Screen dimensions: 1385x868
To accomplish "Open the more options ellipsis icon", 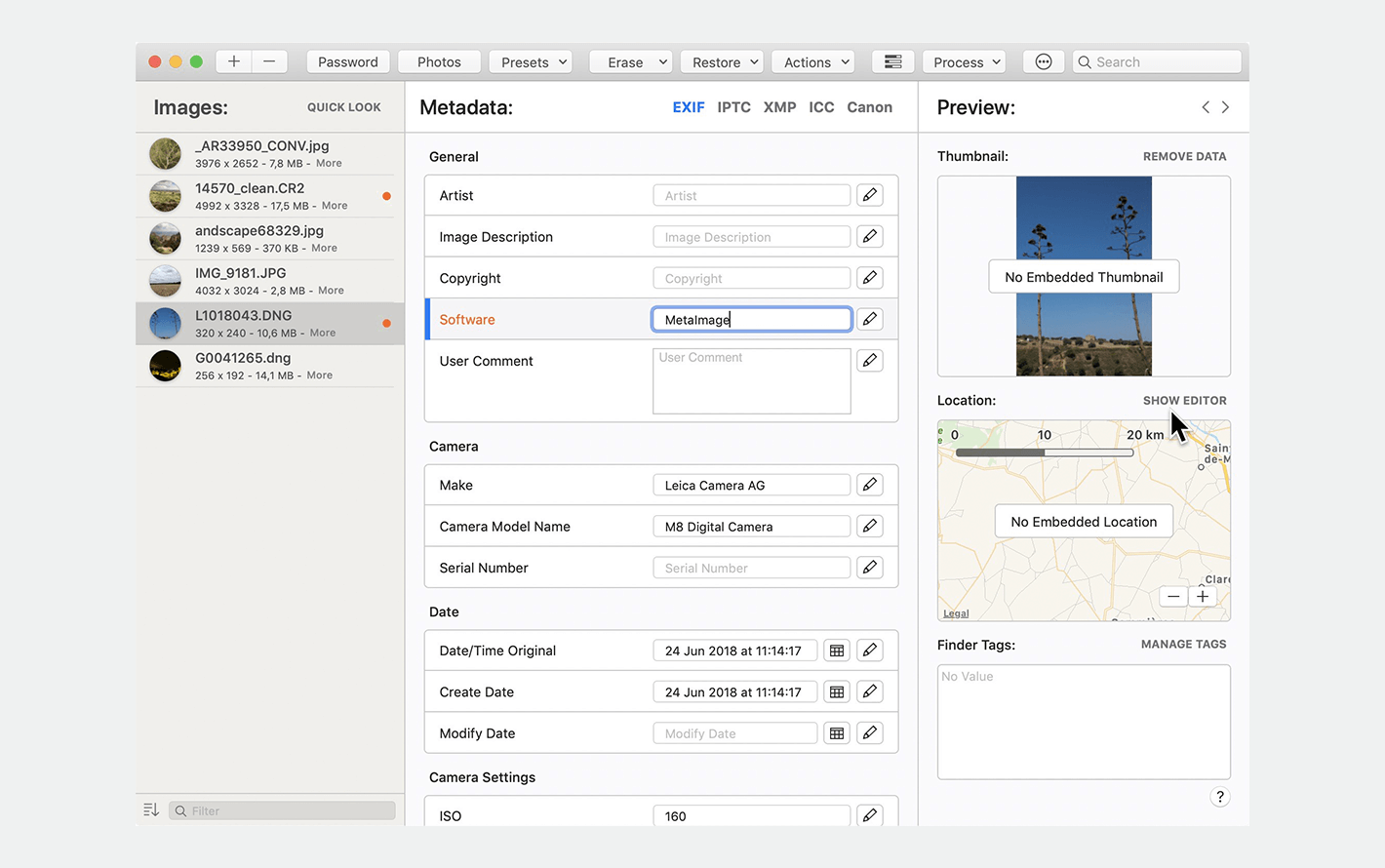I will coord(1044,61).
